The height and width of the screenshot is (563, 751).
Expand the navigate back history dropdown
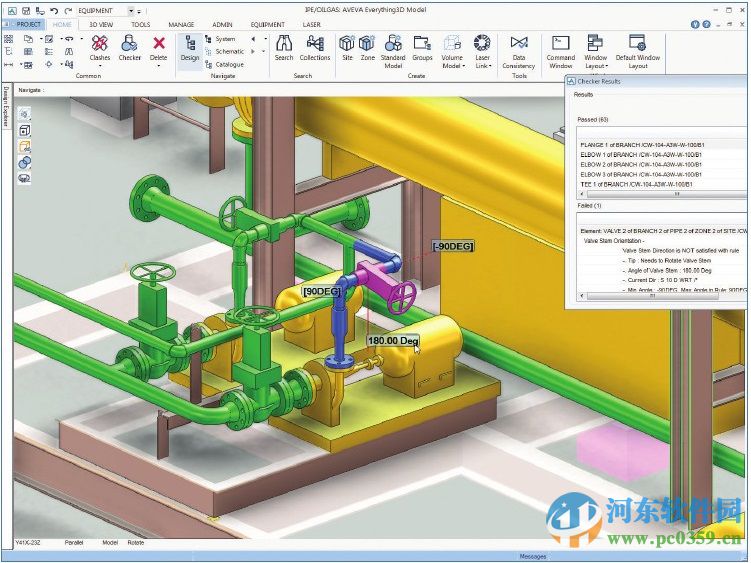pos(265,39)
